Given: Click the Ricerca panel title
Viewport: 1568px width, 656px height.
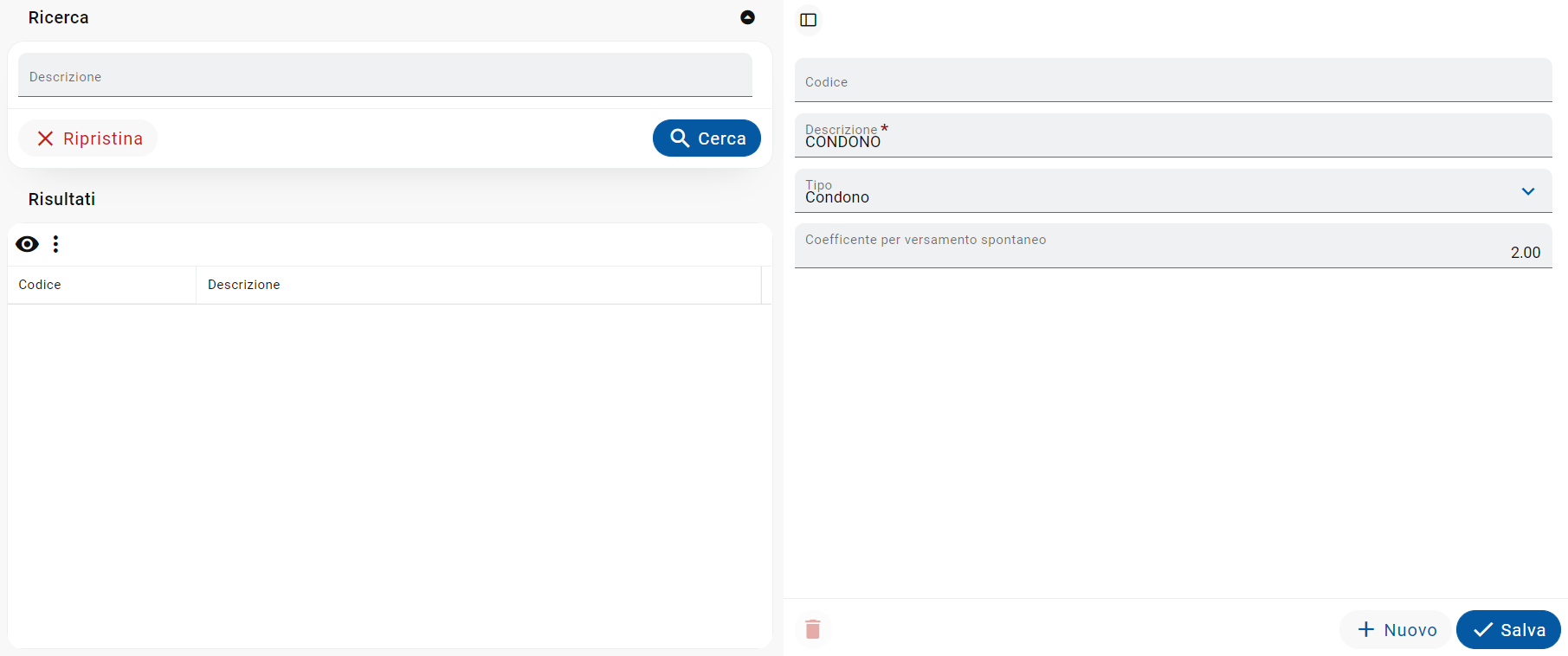Looking at the screenshot, I should [x=59, y=17].
